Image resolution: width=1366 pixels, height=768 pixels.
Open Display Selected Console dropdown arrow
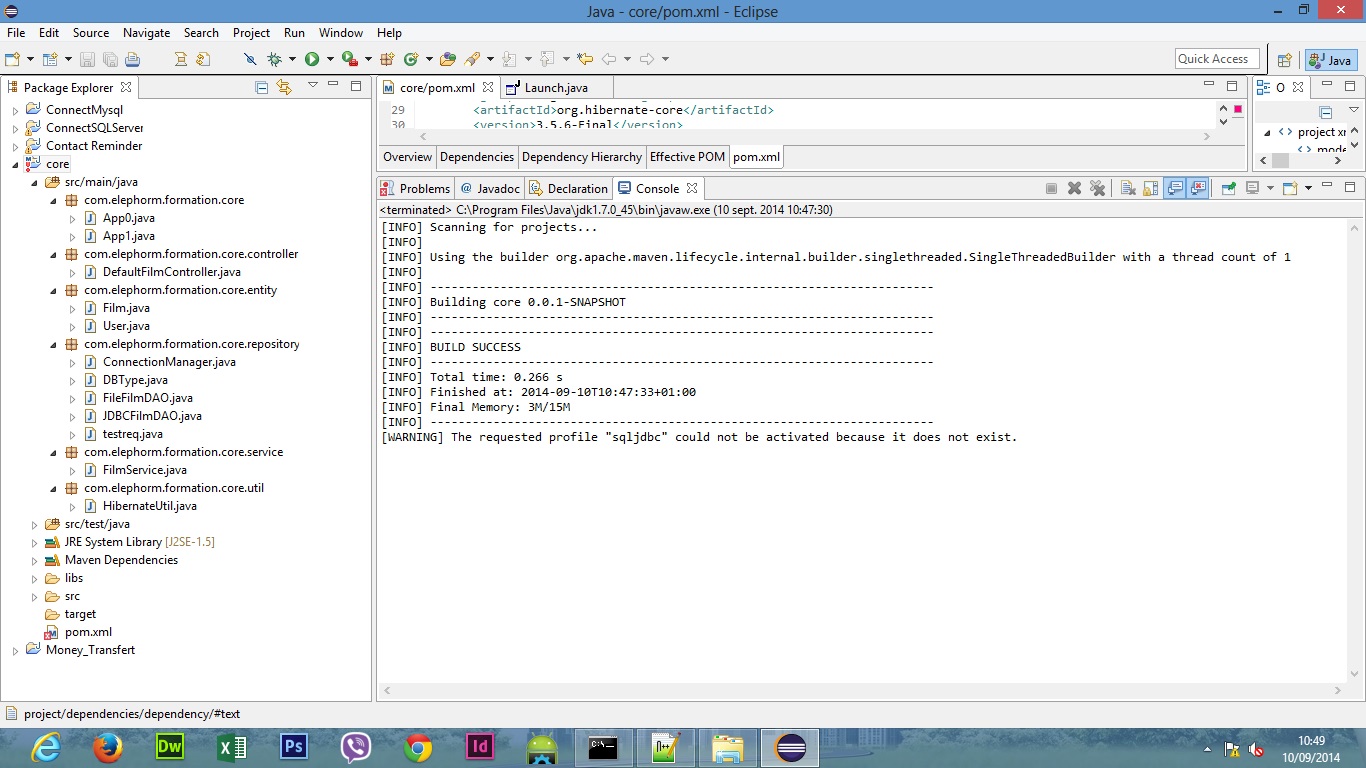(1270, 188)
